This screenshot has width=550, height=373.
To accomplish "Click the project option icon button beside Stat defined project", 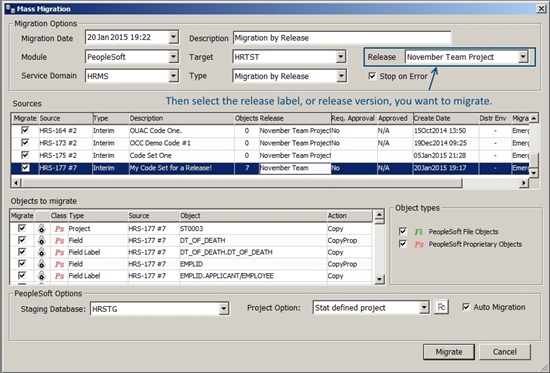I will pyautogui.click(x=441, y=307).
